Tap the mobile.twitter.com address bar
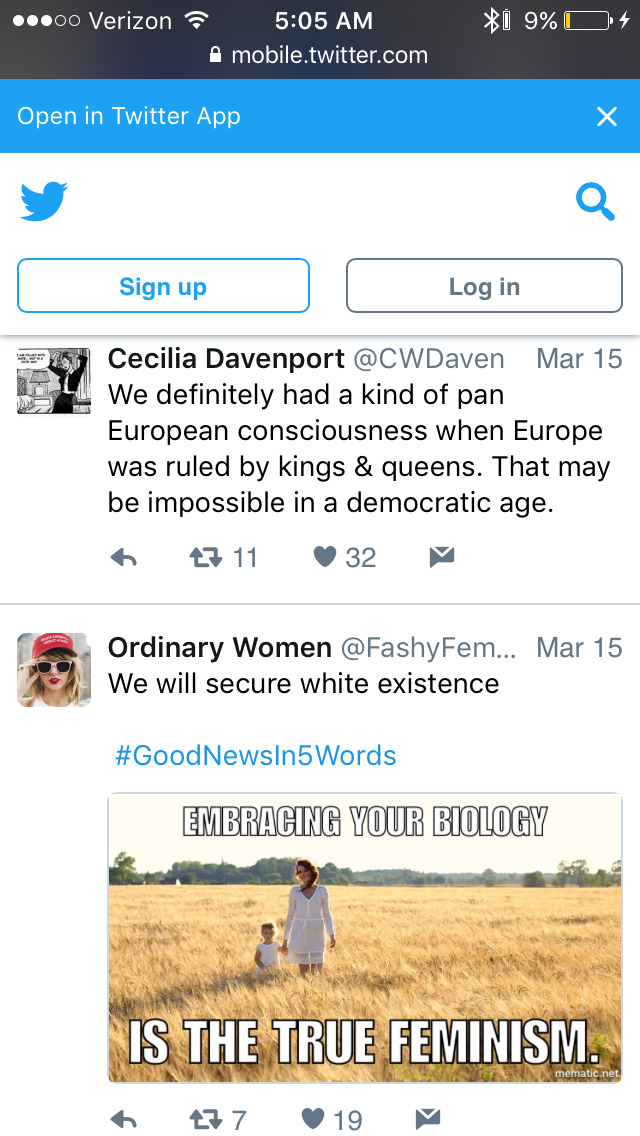Viewport: 640px width, 1136px height. pos(320,56)
